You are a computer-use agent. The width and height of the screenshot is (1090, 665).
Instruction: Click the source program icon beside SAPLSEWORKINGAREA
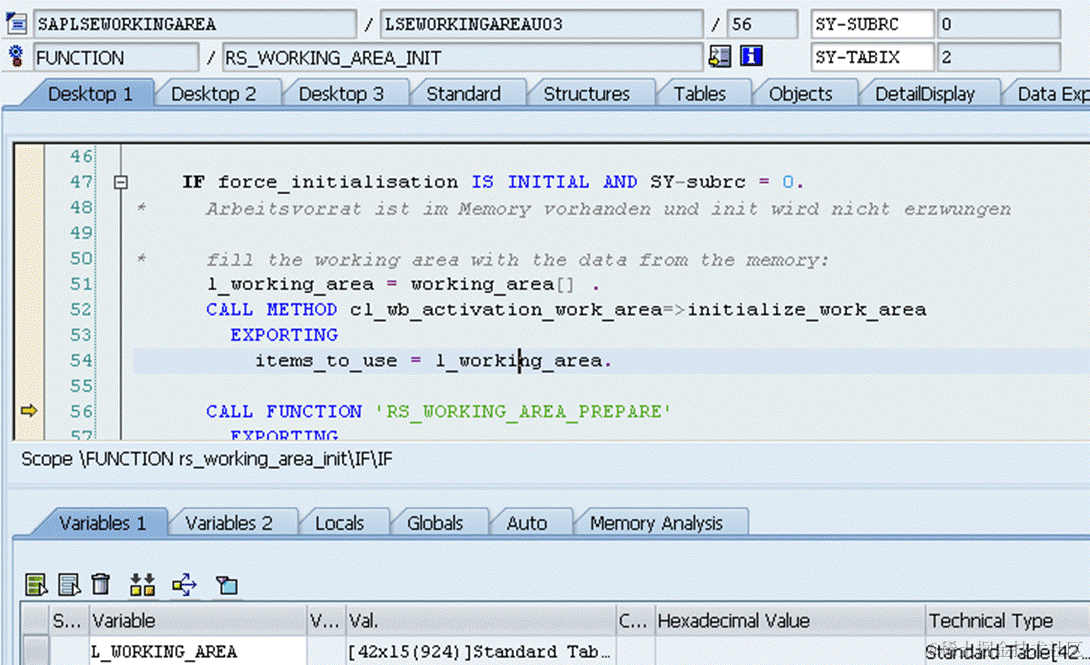[x=16, y=24]
